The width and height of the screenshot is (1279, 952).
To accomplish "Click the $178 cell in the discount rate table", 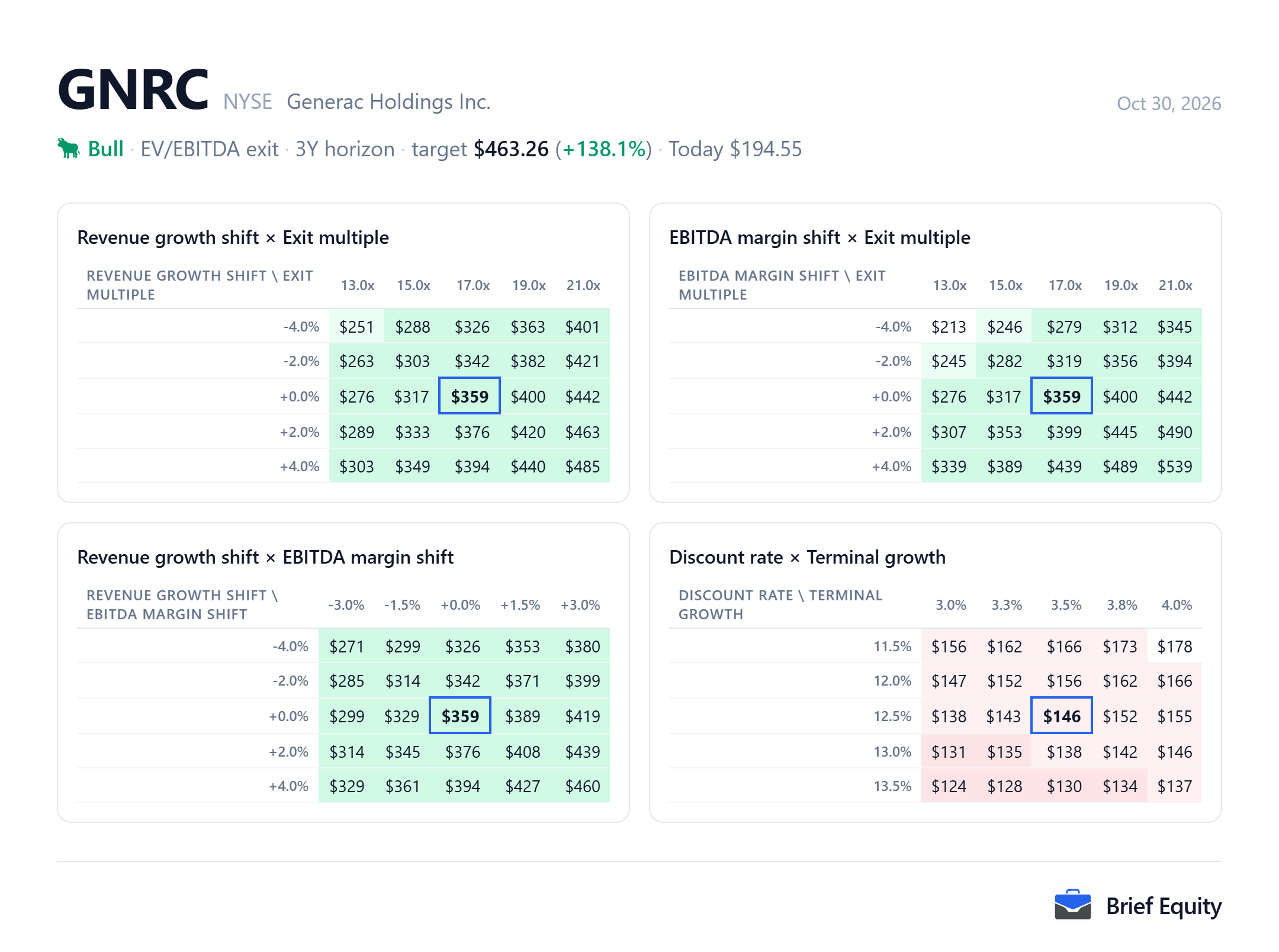I will [x=1175, y=646].
